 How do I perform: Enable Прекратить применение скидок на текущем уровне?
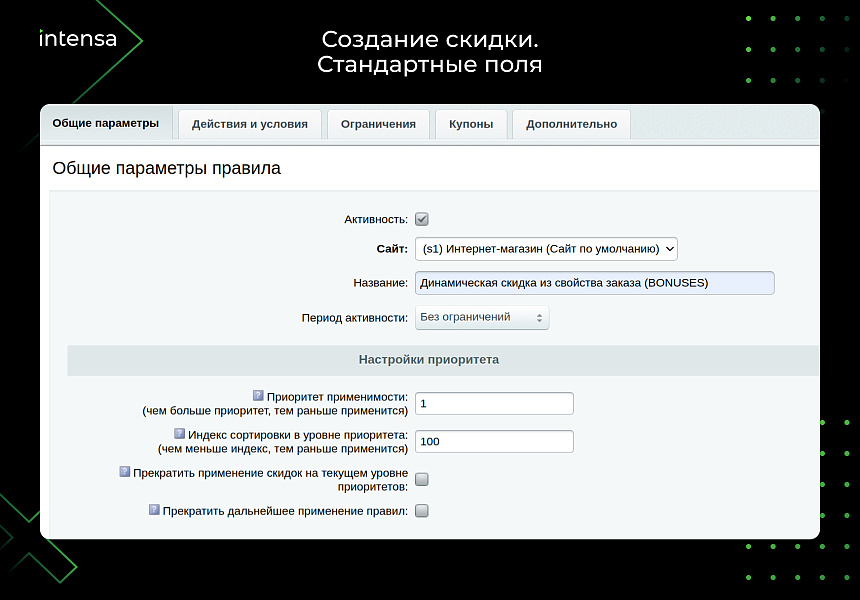click(x=421, y=478)
